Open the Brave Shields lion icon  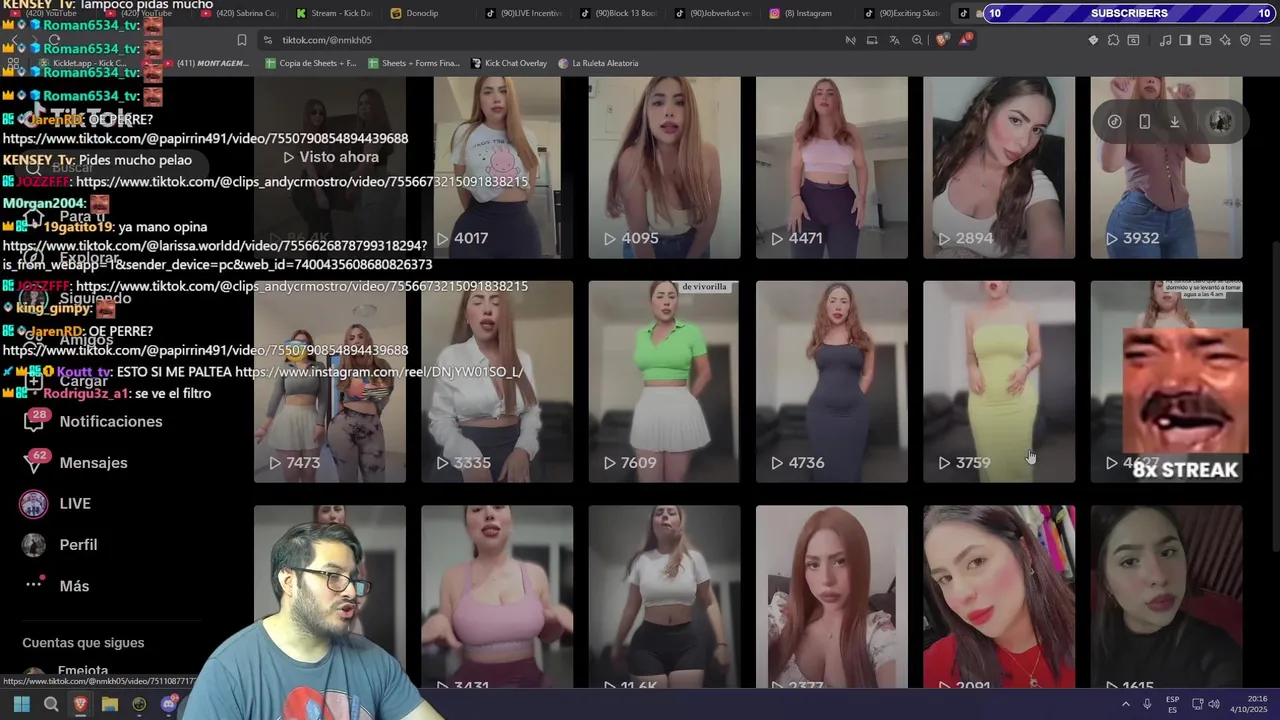coord(942,40)
